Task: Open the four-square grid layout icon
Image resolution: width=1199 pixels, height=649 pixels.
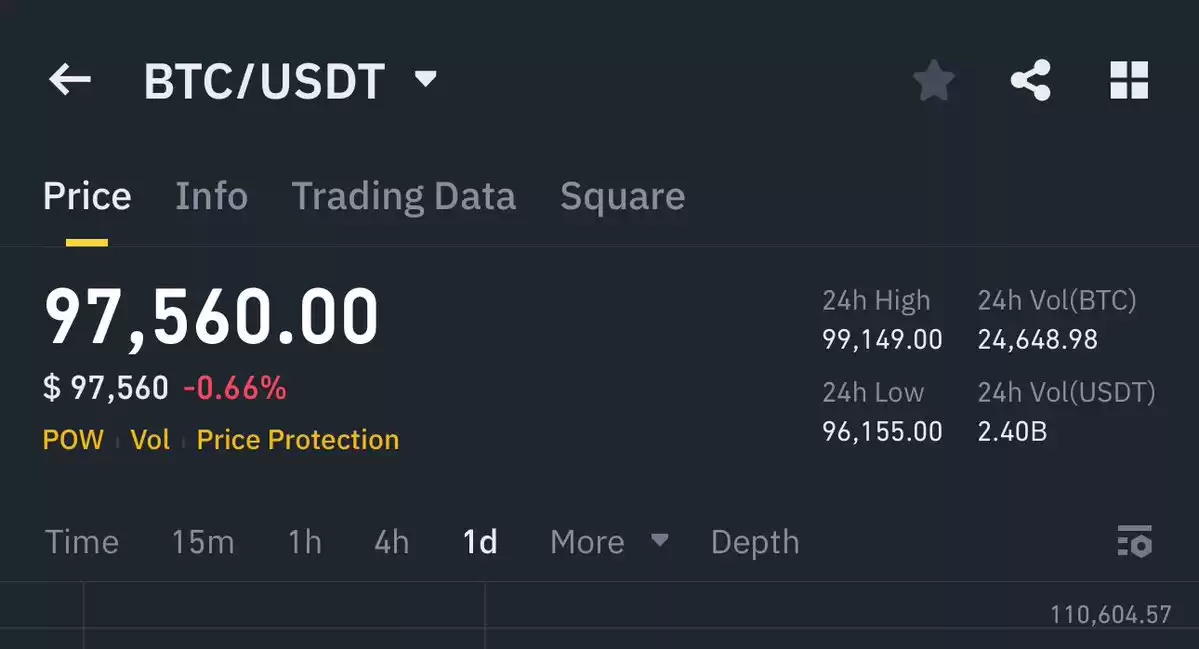Action: [x=1129, y=80]
